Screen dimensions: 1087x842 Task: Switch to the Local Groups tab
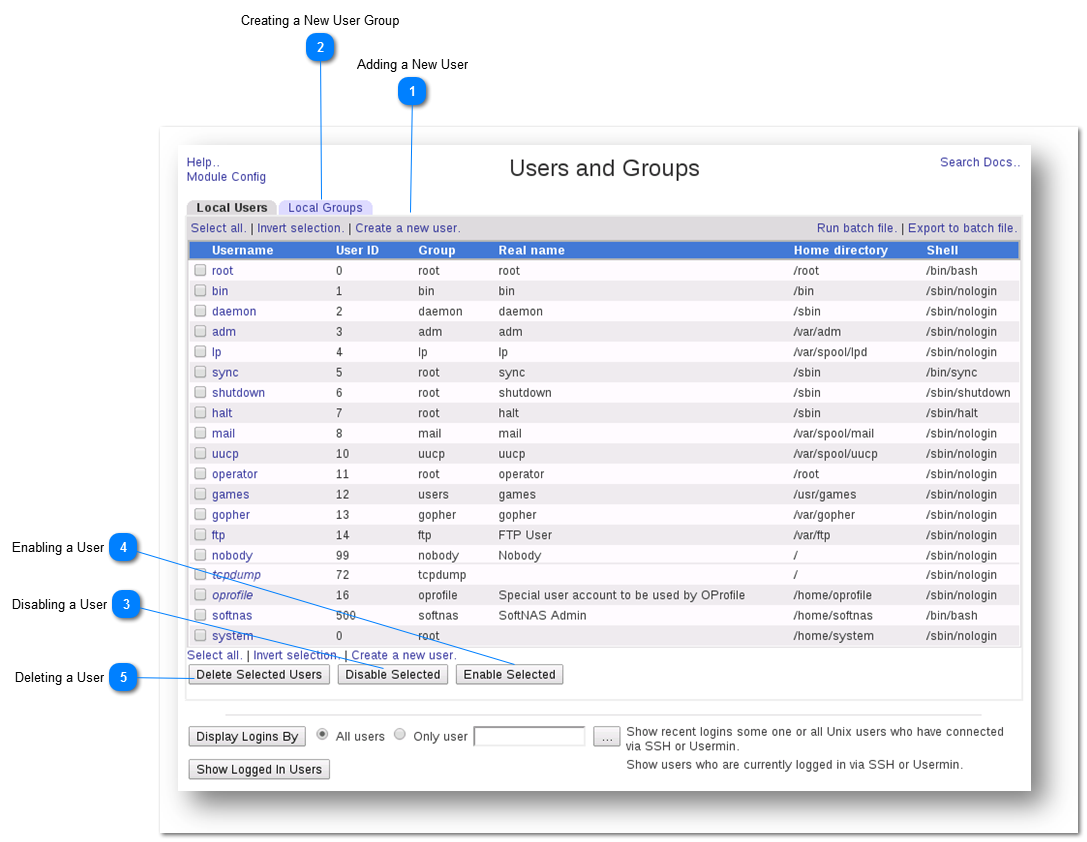click(x=325, y=207)
